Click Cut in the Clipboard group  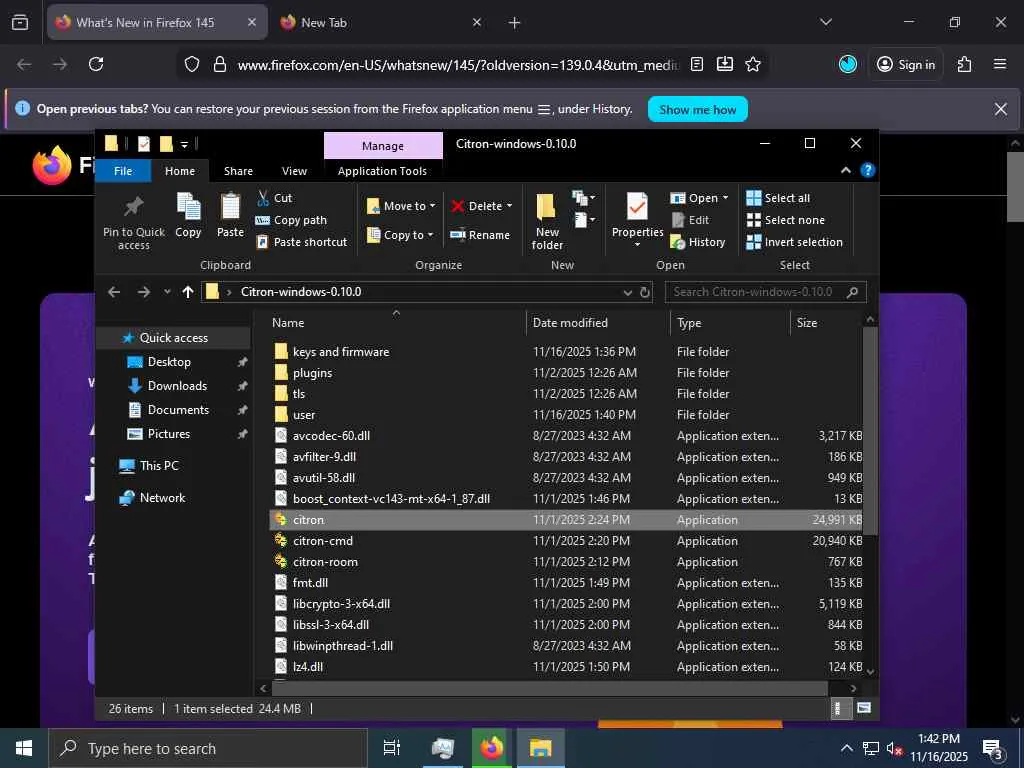coord(275,198)
